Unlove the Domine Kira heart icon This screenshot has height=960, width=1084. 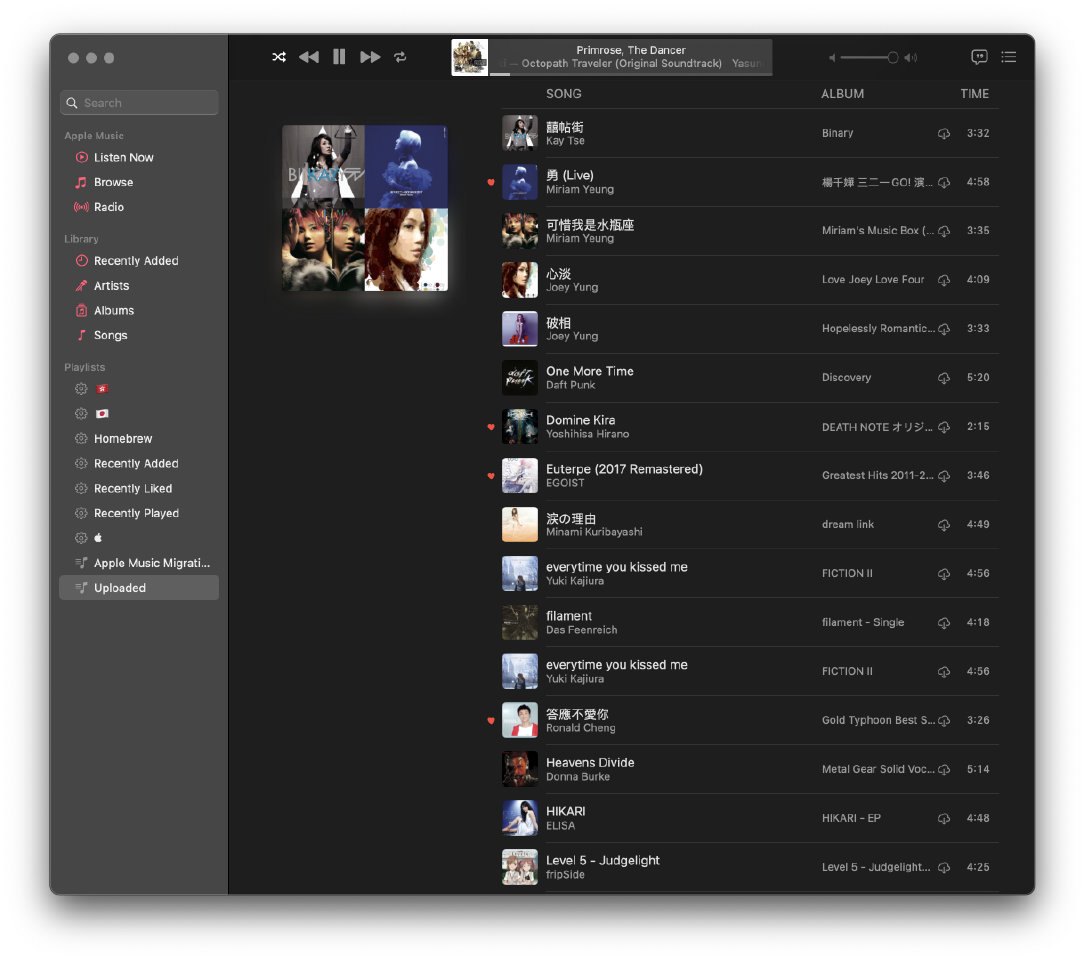tap(491, 427)
